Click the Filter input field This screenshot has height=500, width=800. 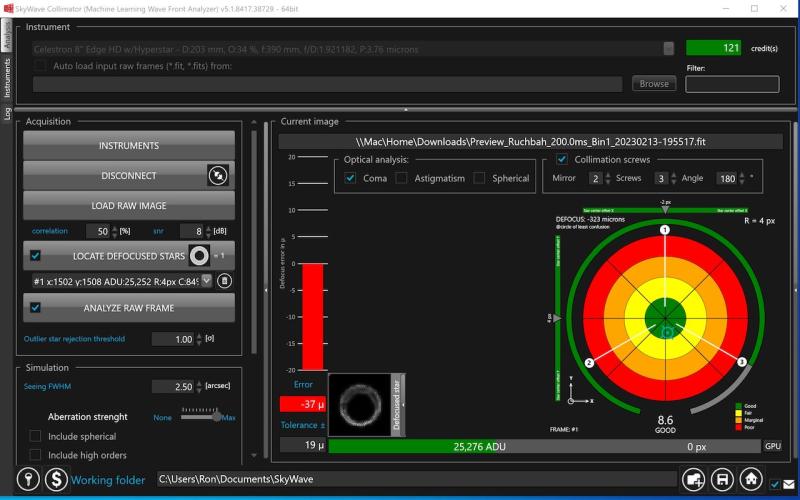pos(732,84)
